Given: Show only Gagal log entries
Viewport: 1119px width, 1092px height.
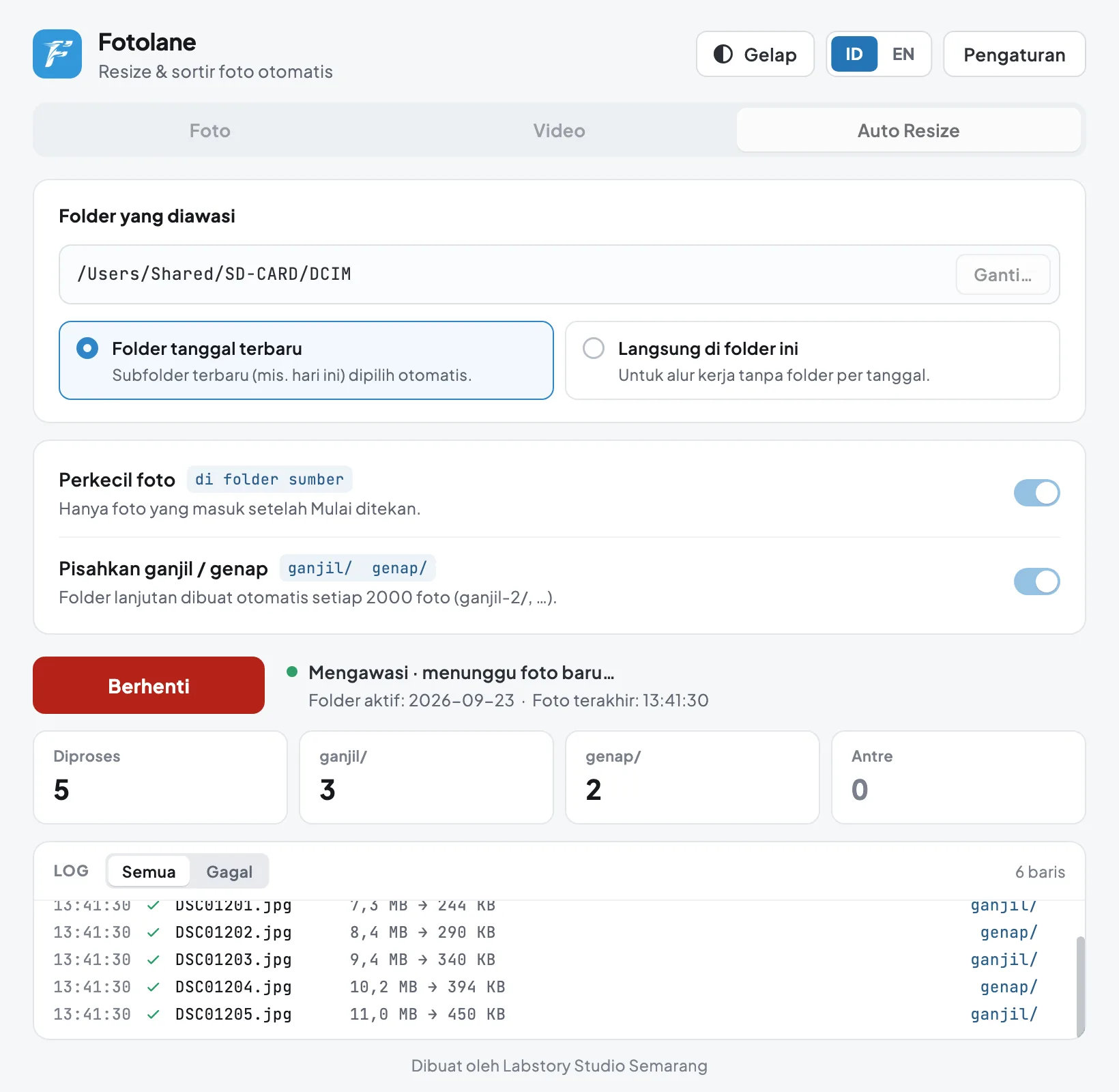Looking at the screenshot, I should (229, 872).
